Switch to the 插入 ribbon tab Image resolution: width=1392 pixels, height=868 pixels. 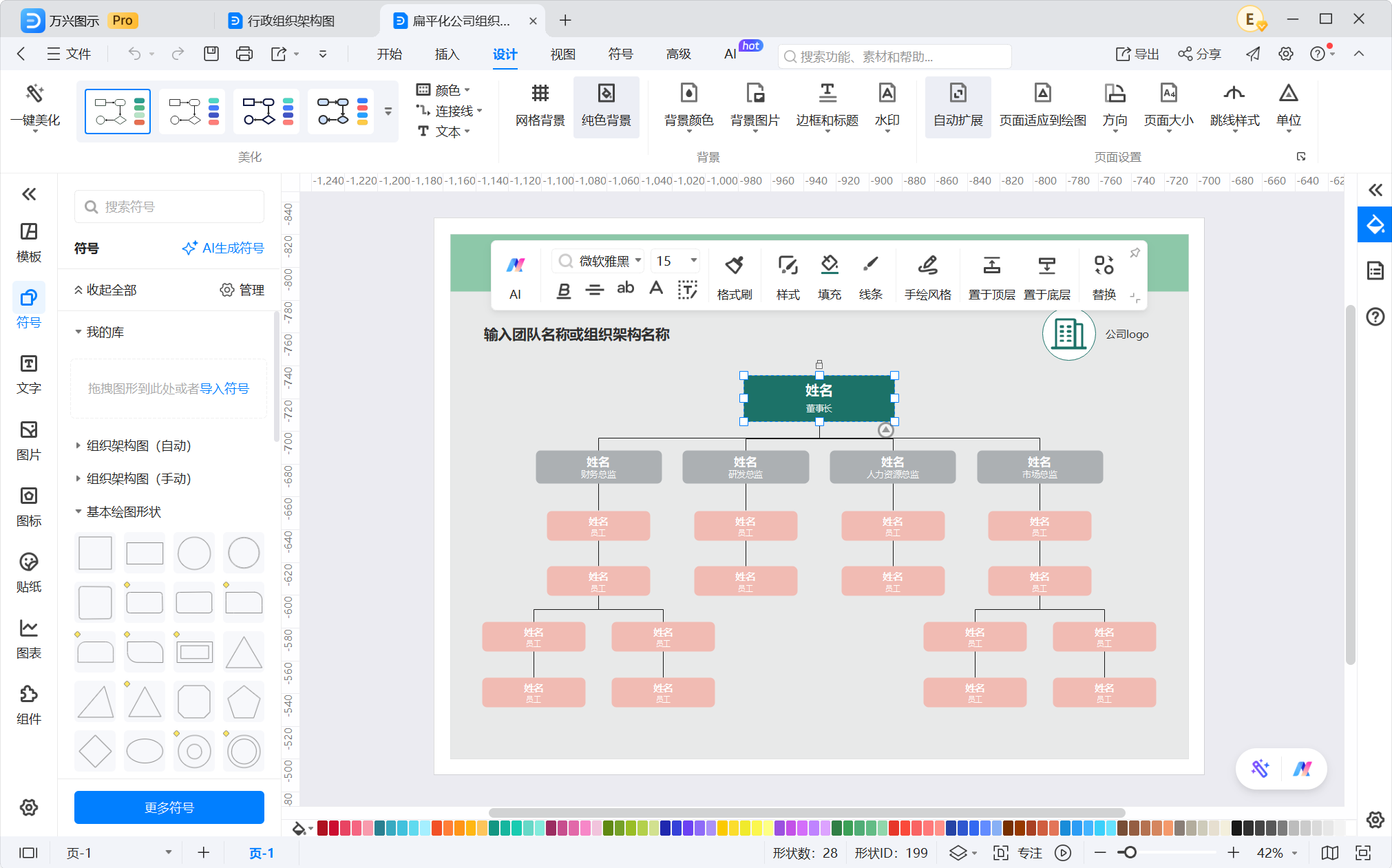coord(447,54)
